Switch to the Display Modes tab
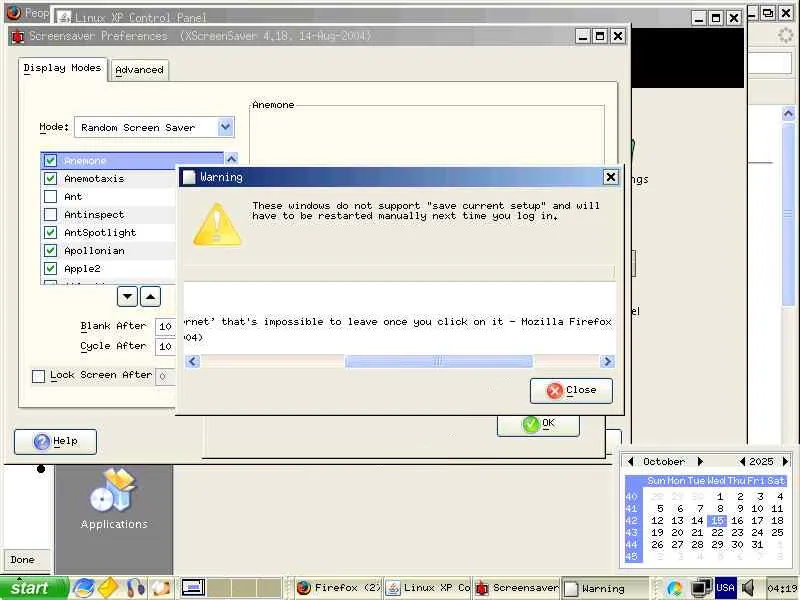 click(x=62, y=68)
